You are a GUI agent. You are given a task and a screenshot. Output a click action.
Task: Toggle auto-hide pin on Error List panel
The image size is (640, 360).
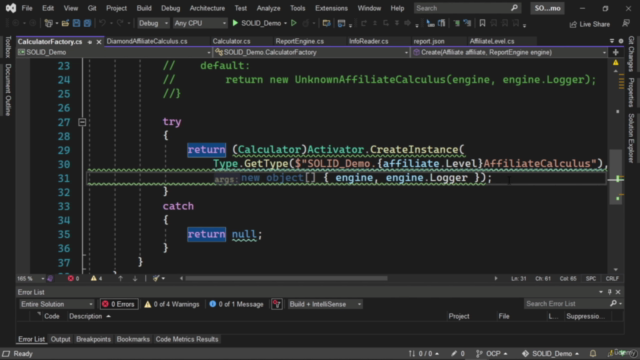tap(609, 292)
